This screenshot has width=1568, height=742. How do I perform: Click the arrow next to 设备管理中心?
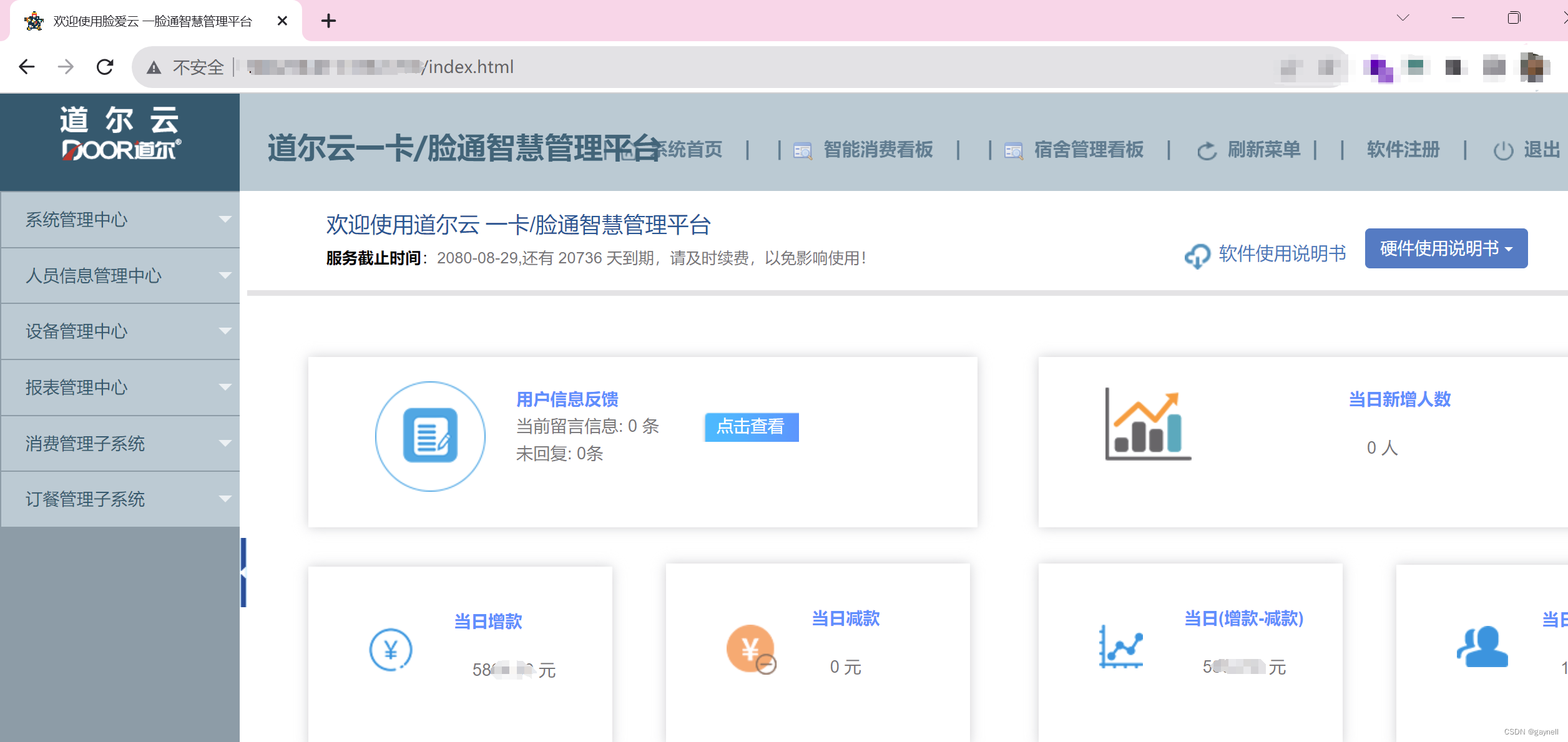[x=225, y=331]
